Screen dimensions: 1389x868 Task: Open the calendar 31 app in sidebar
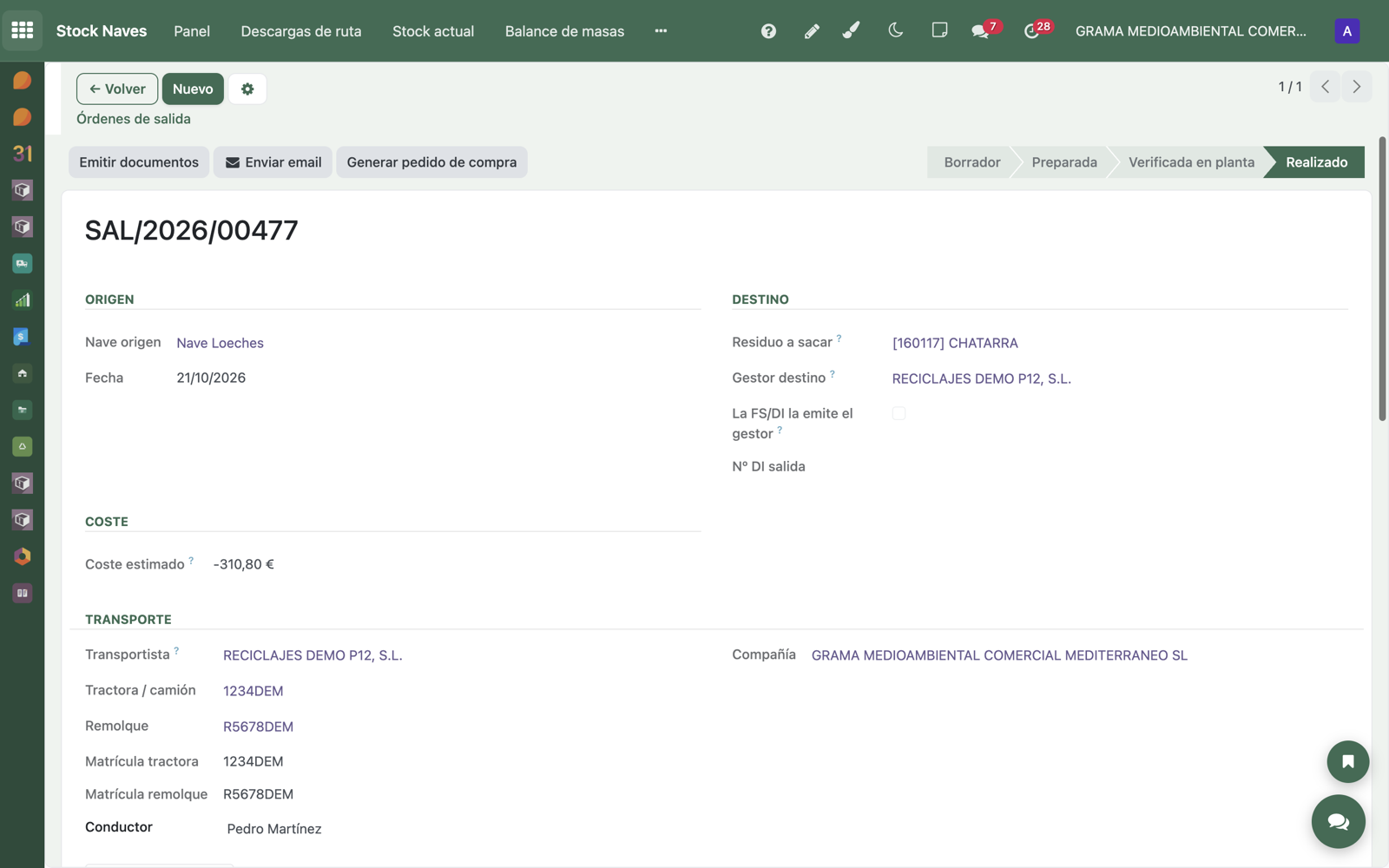click(23, 154)
